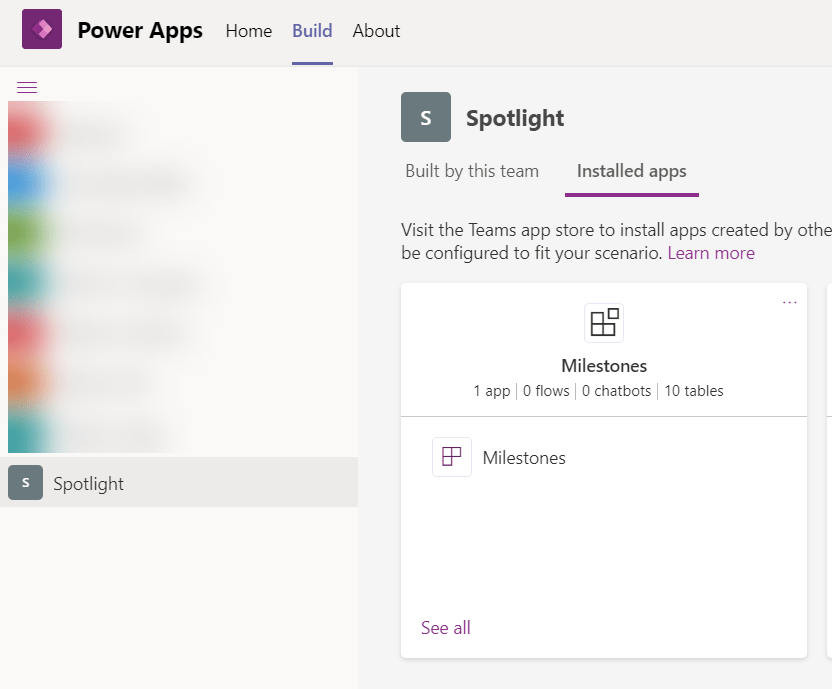Click the Milestones package icon atop the card
The height and width of the screenshot is (689, 832).
pos(603,323)
